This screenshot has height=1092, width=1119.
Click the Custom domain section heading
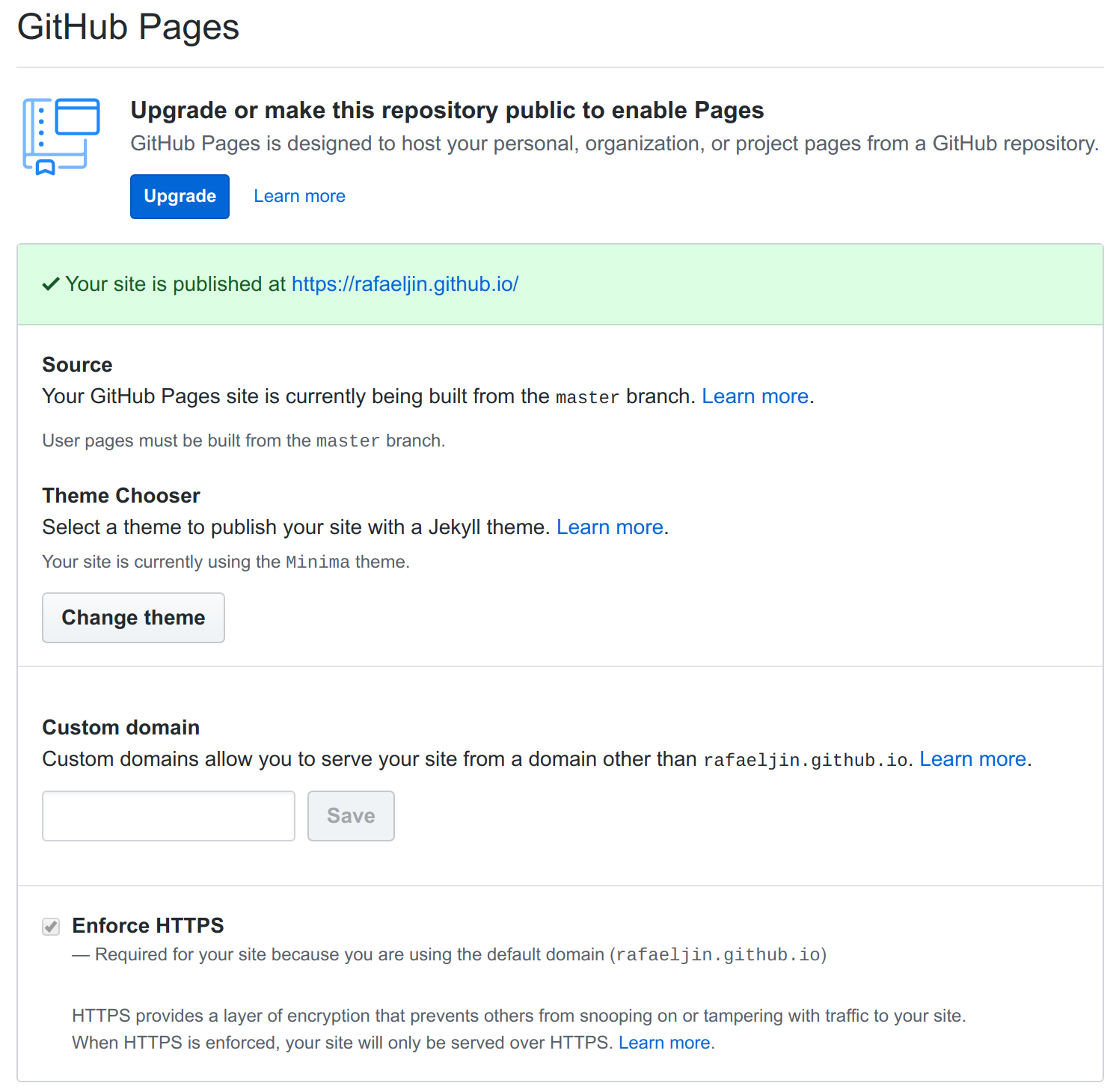click(121, 728)
